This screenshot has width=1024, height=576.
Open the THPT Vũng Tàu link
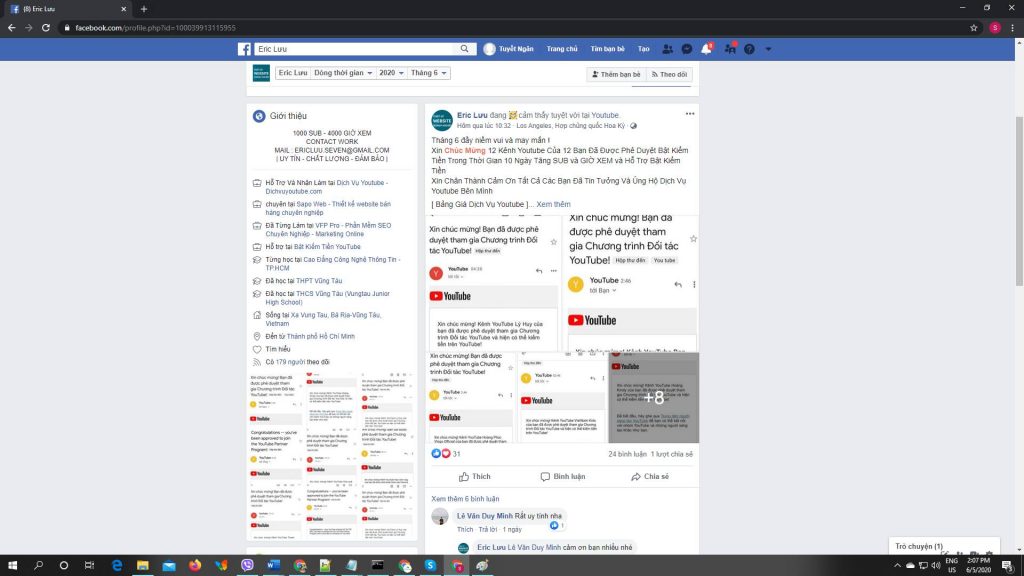pyautogui.click(x=319, y=281)
